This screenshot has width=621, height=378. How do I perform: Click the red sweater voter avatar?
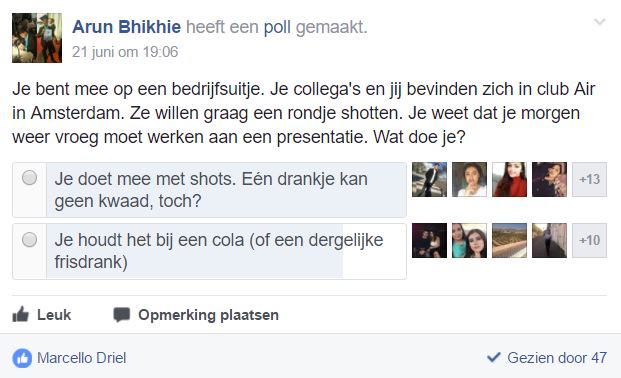pyautogui.click(x=509, y=179)
